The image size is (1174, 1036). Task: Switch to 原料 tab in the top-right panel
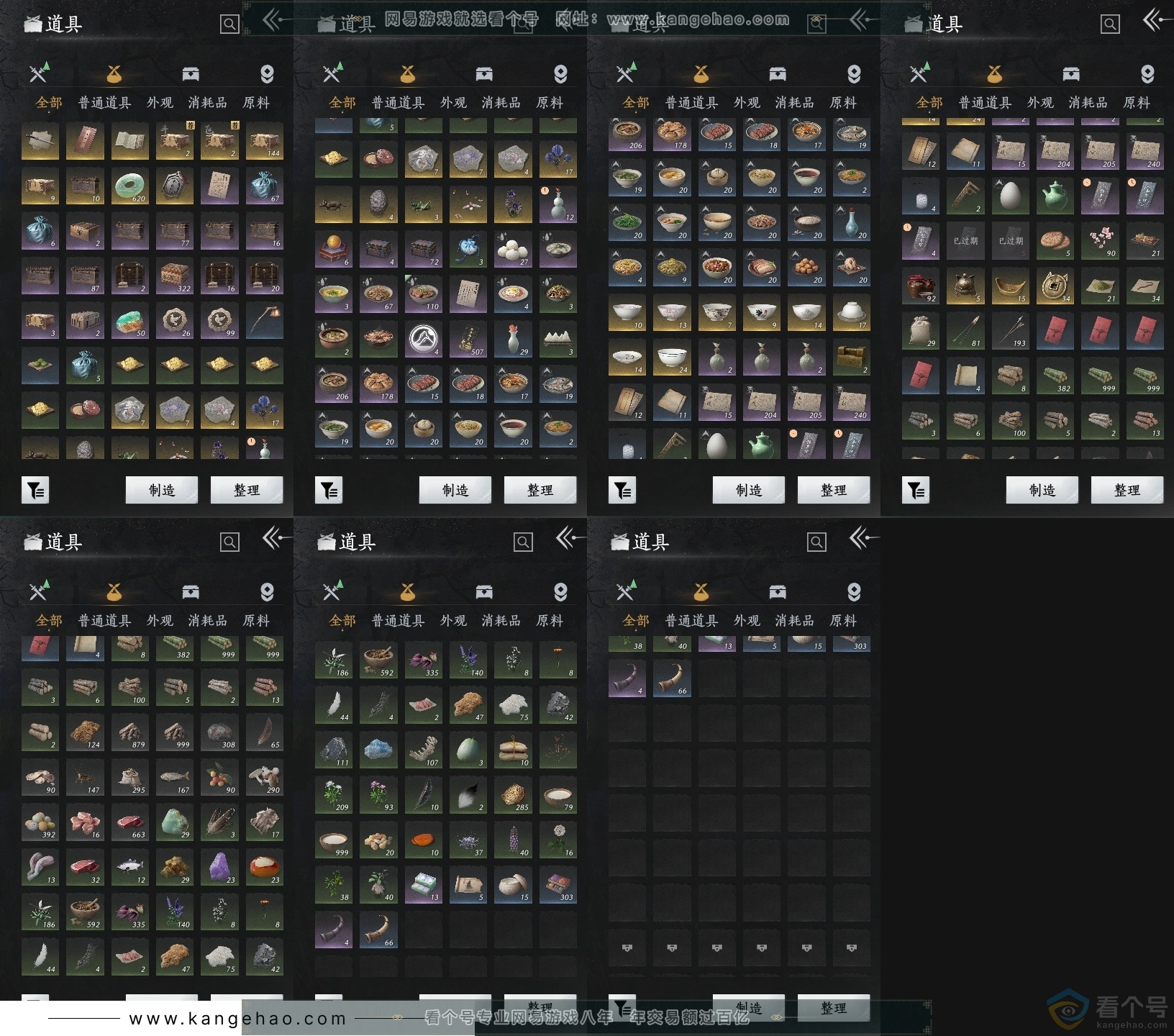(x=1137, y=103)
